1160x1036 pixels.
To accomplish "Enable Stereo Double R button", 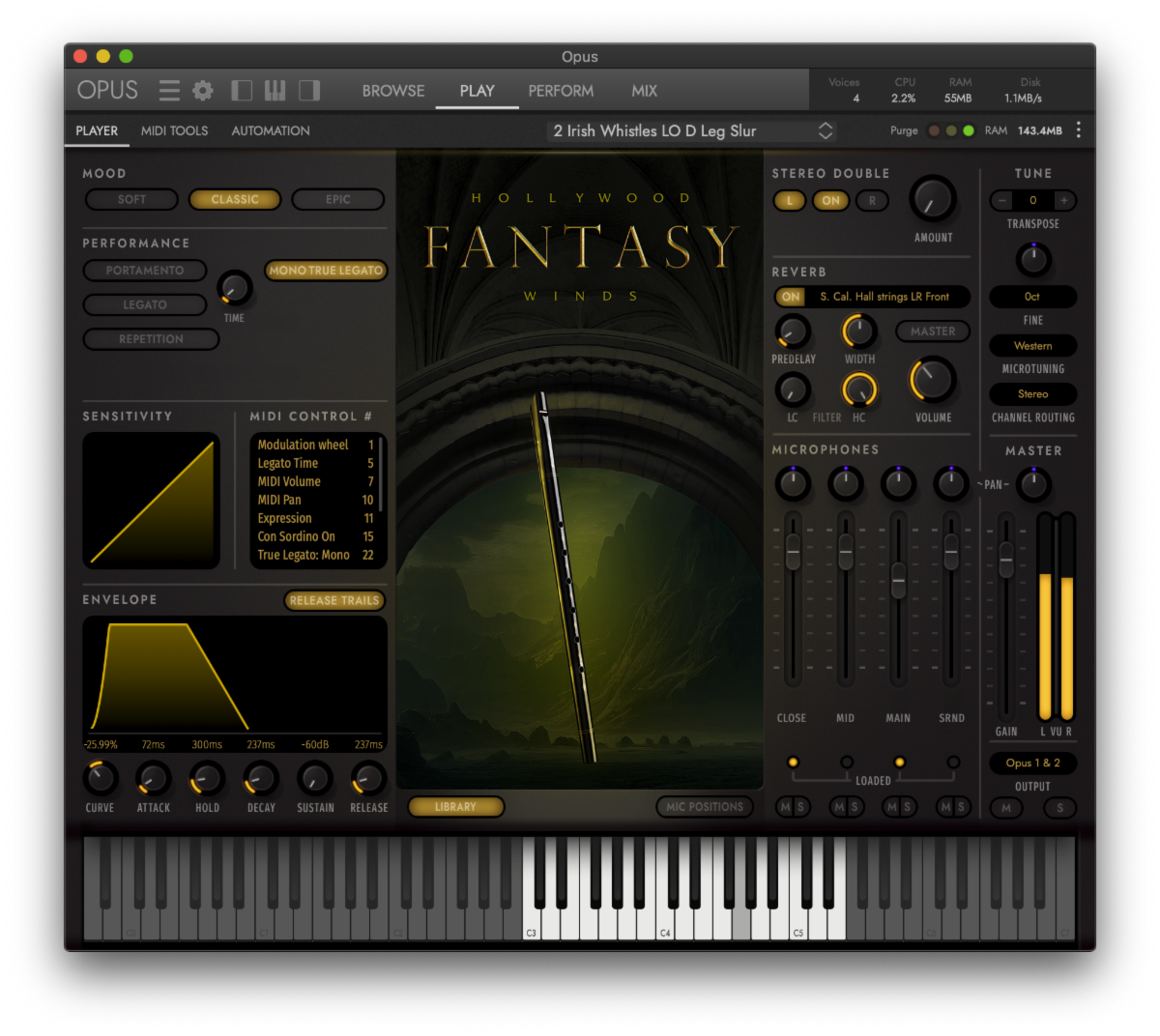I will click(872, 201).
